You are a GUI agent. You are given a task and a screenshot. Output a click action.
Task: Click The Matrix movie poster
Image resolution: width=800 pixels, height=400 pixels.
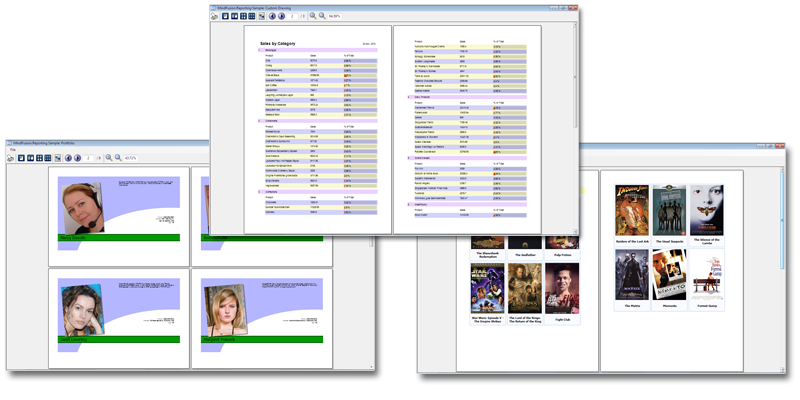tap(632, 274)
